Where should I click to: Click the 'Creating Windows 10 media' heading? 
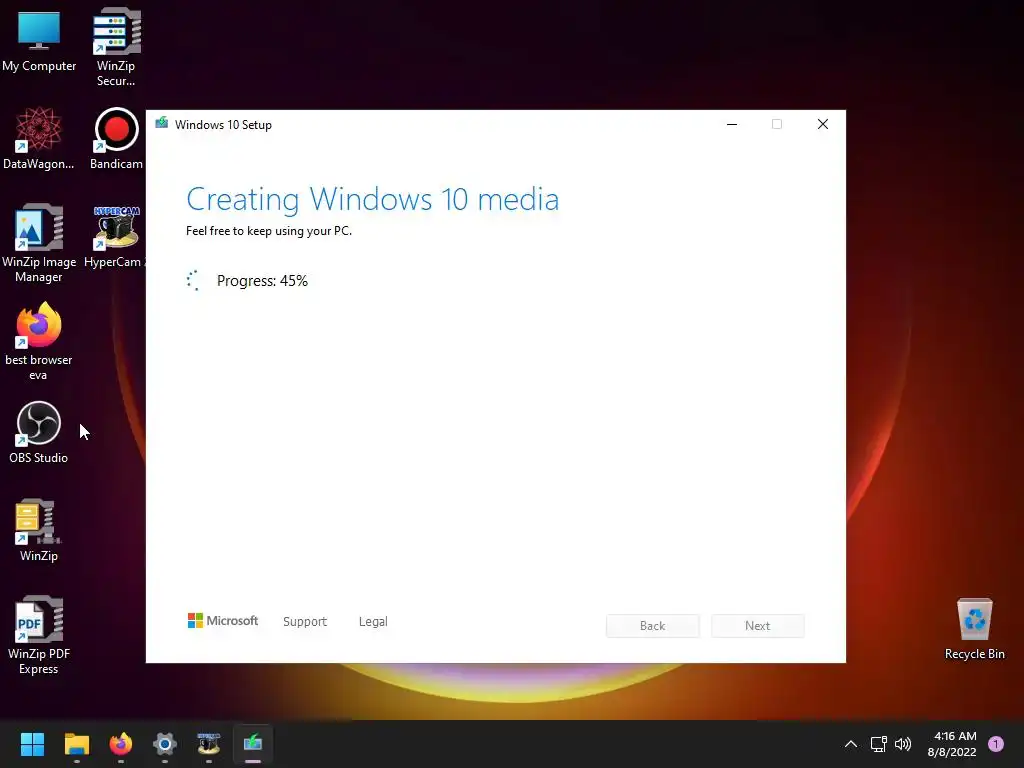pyautogui.click(x=372, y=199)
